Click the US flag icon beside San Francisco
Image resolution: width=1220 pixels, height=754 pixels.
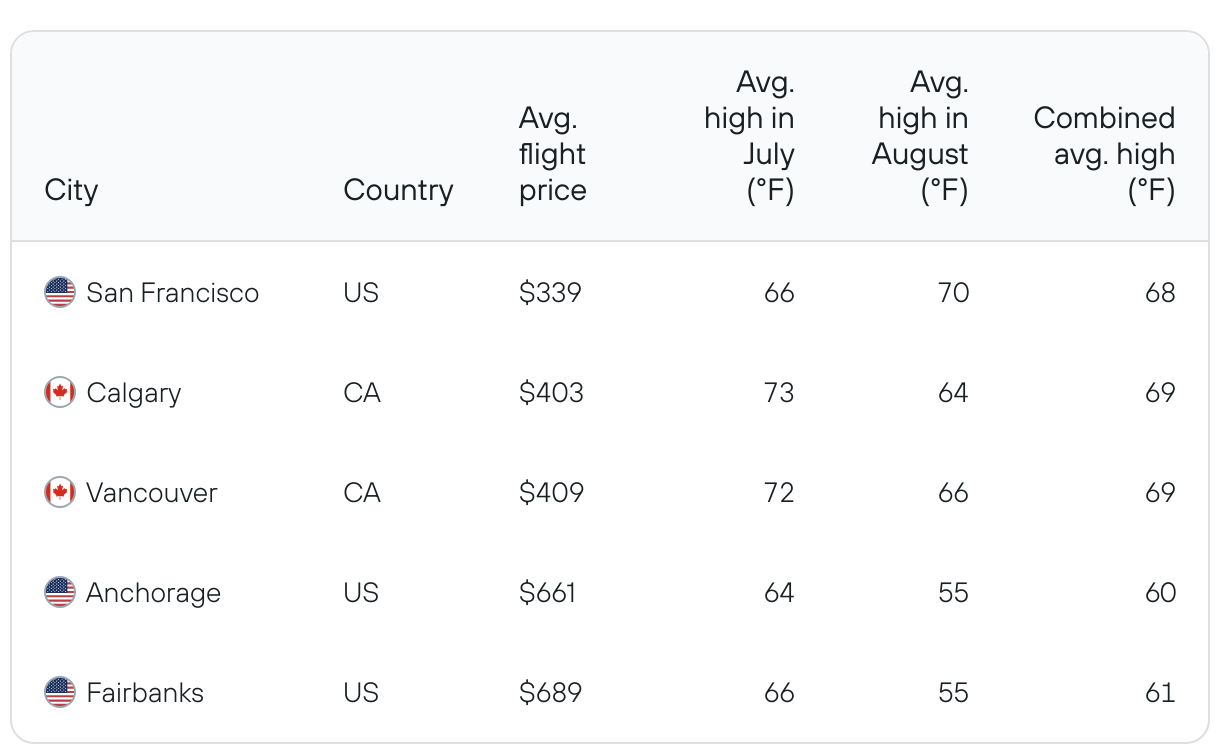tap(60, 293)
